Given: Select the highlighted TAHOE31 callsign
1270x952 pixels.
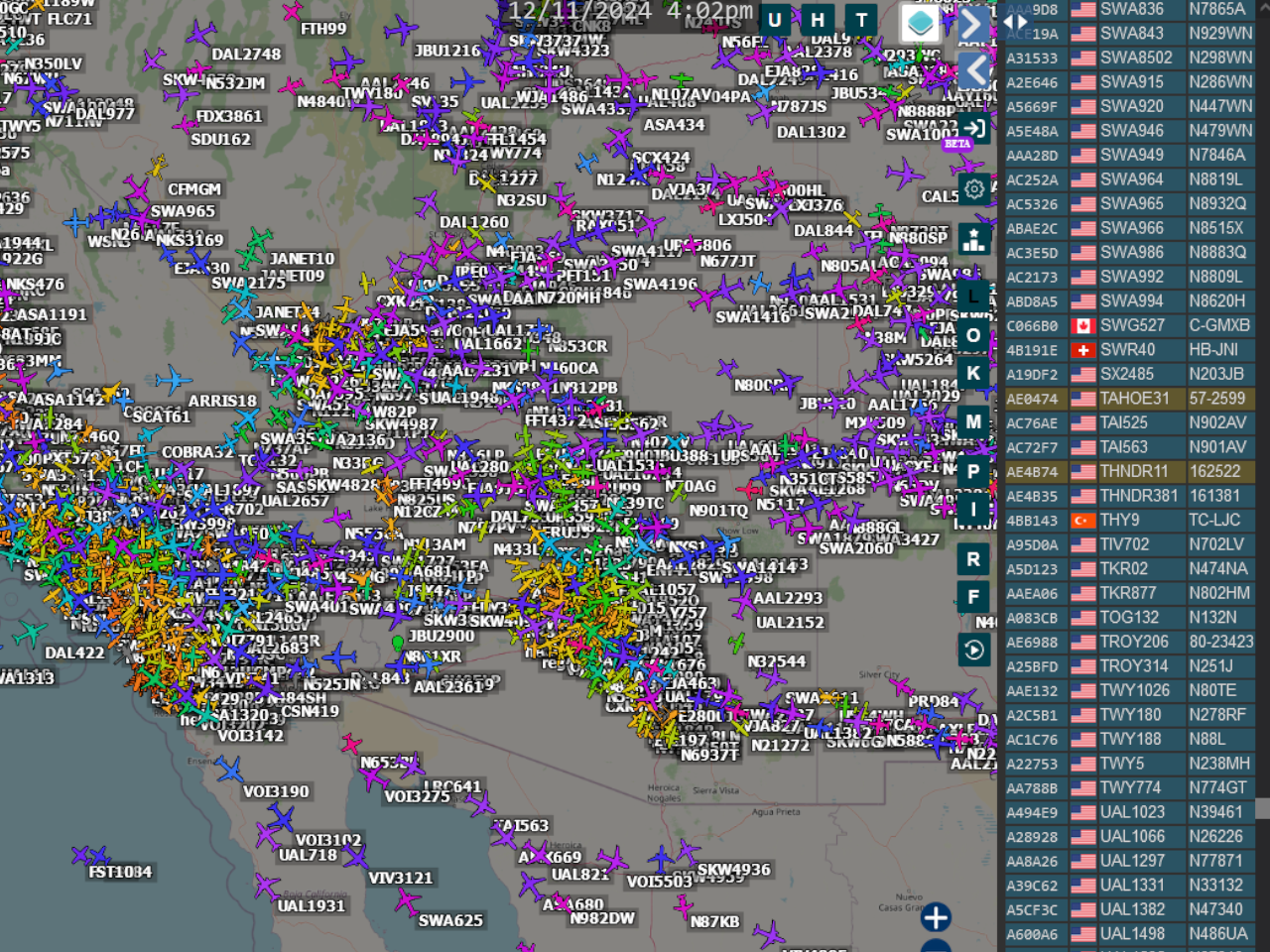Looking at the screenshot, I should (1135, 399).
